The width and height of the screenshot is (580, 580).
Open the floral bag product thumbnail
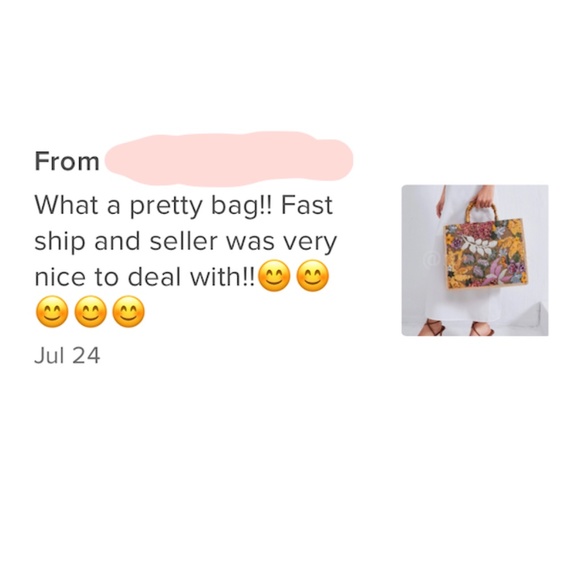pos(475,260)
